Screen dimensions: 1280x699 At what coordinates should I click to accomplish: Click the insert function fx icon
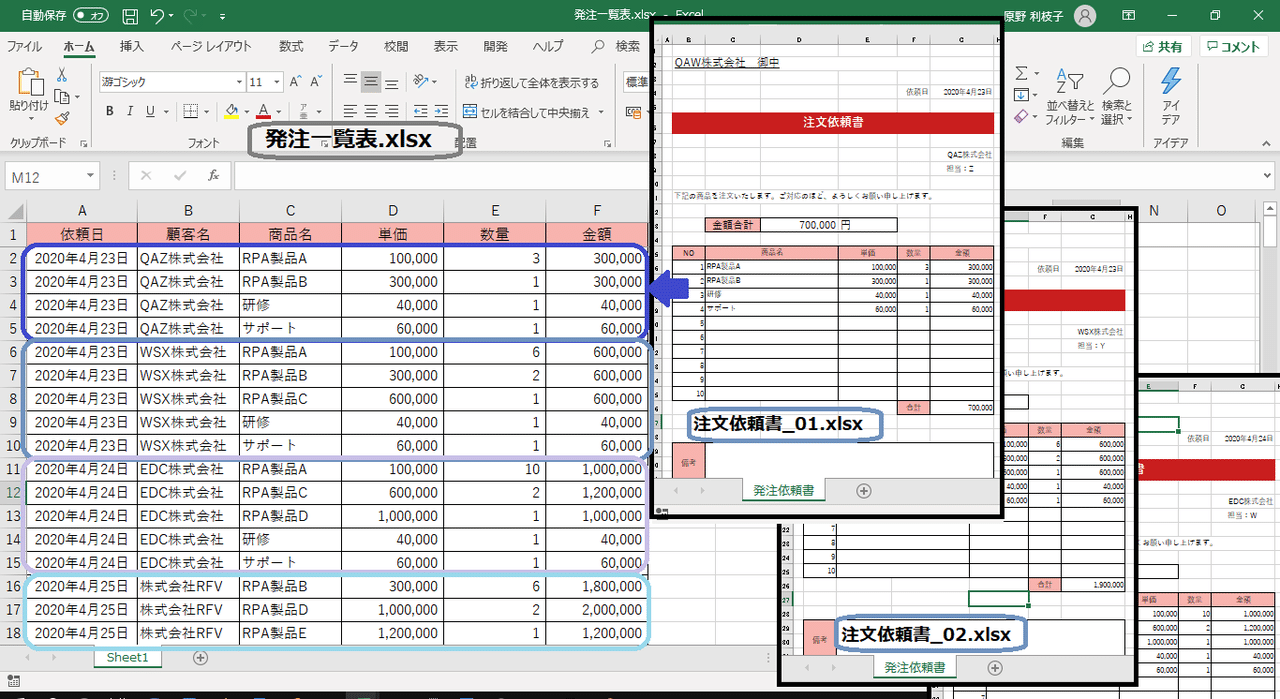[213, 176]
